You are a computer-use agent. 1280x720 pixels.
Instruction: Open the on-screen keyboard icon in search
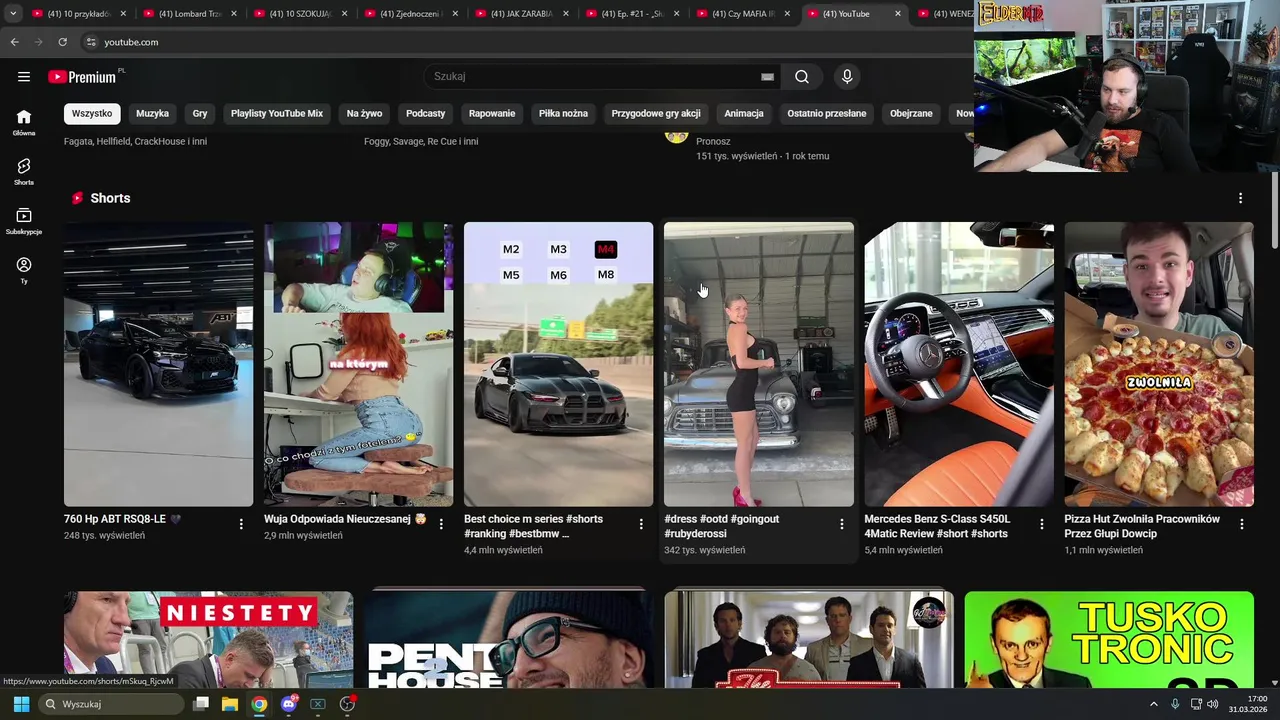[767, 77]
